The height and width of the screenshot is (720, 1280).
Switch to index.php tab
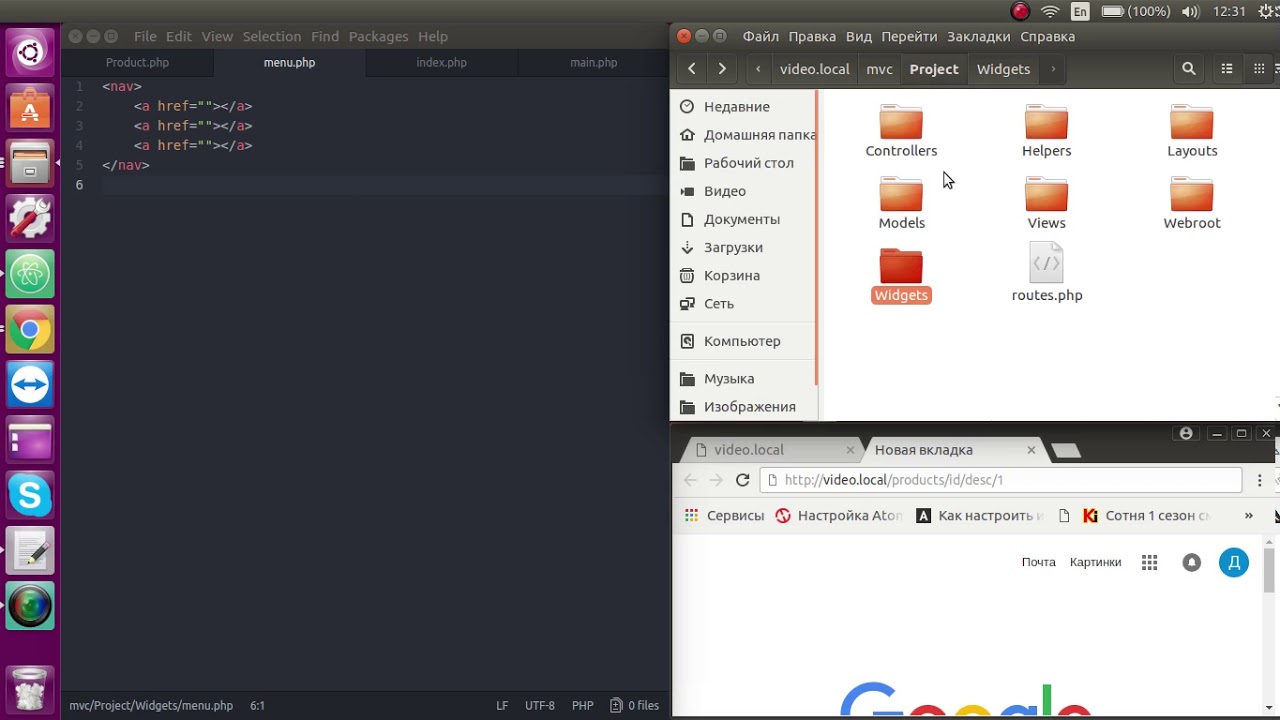point(442,62)
